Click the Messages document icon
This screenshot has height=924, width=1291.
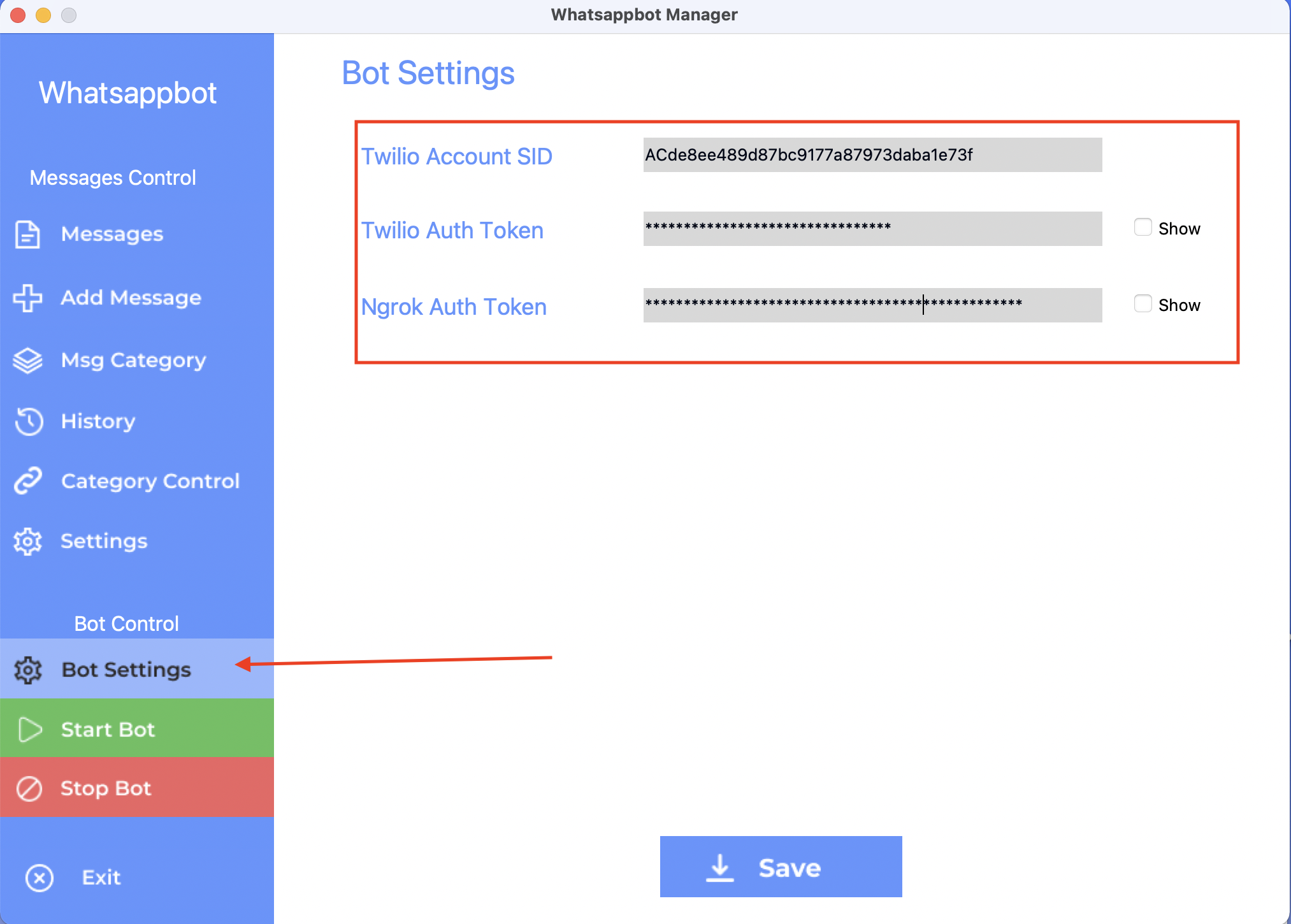[27, 235]
